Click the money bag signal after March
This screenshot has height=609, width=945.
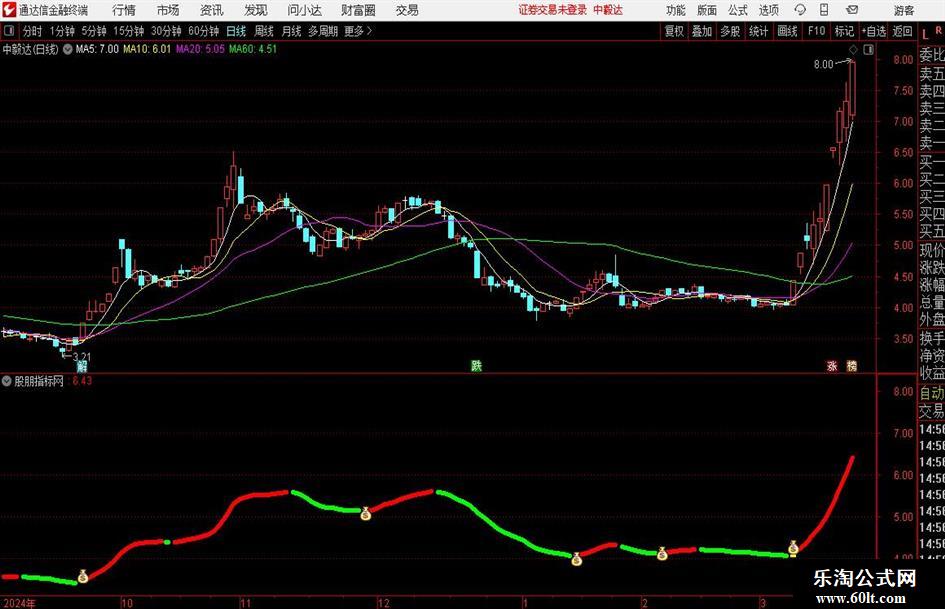[x=793, y=547]
